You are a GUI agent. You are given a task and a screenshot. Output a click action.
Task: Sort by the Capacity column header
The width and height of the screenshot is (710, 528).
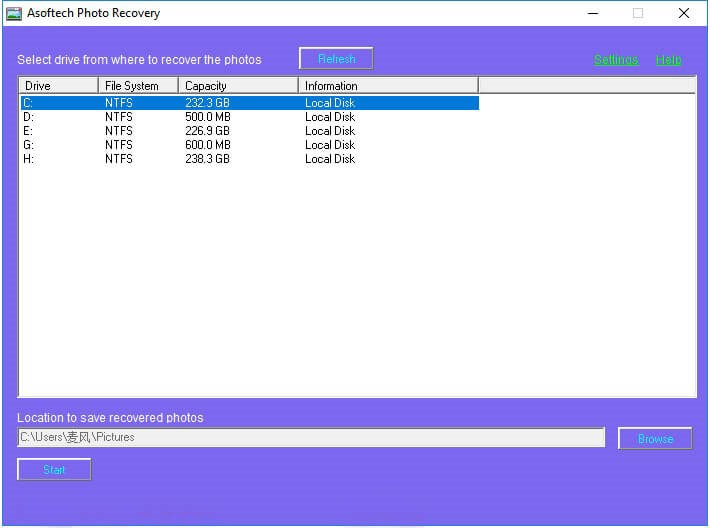[x=238, y=86]
